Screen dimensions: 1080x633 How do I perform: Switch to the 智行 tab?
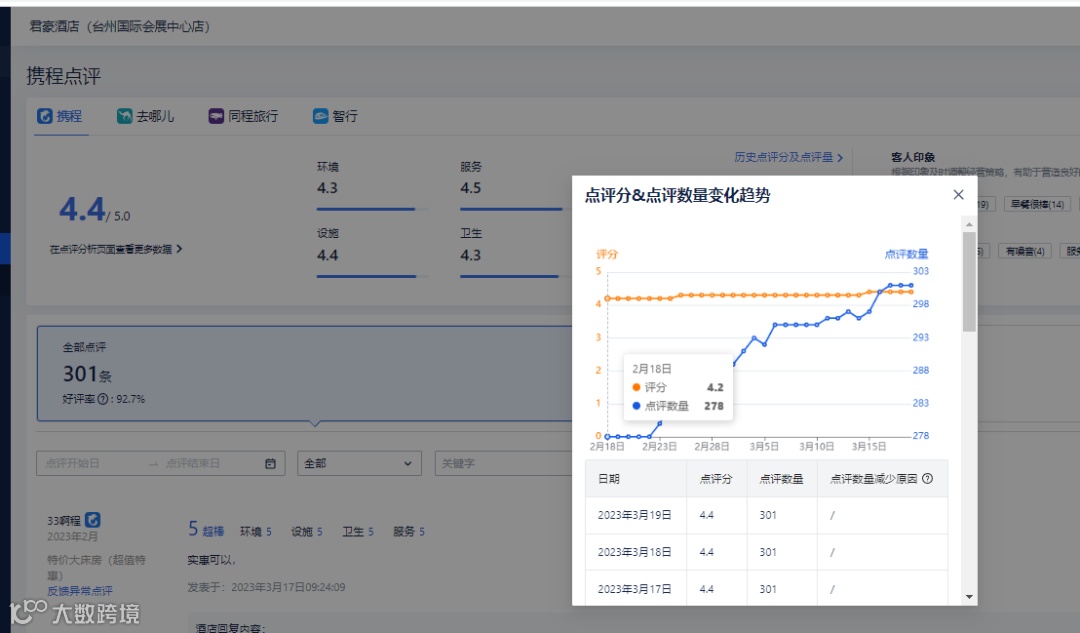pos(335,116)
